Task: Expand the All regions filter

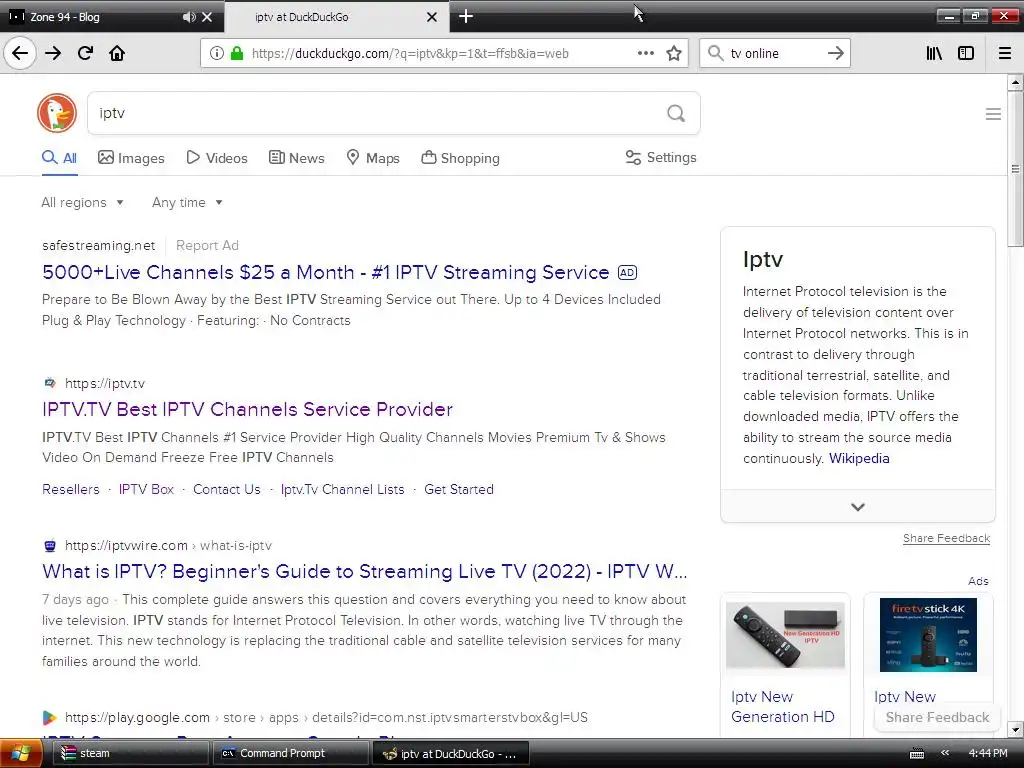Action: point(82,202)
